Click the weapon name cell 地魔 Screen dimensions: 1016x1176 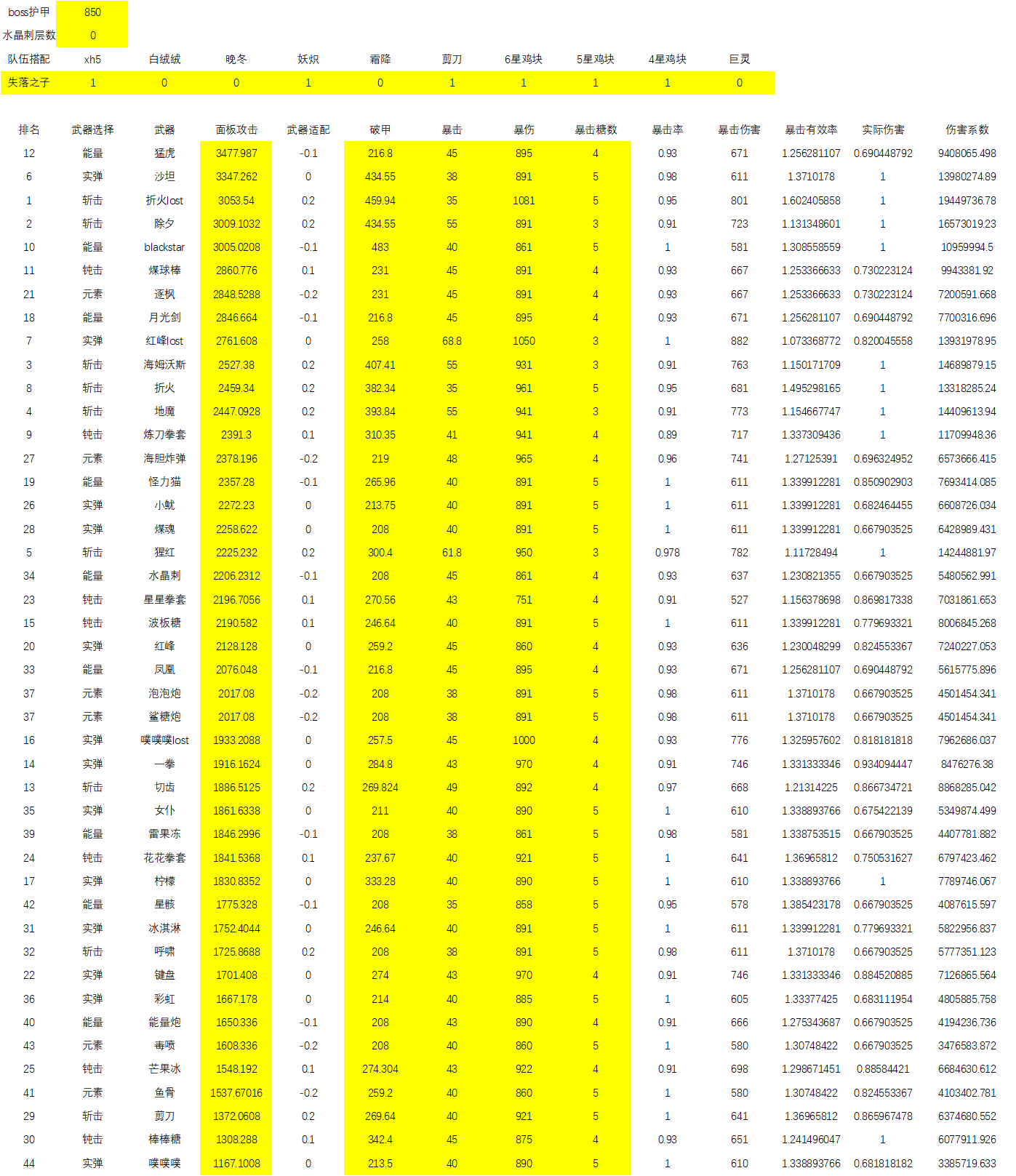click(x=164, y=412)
